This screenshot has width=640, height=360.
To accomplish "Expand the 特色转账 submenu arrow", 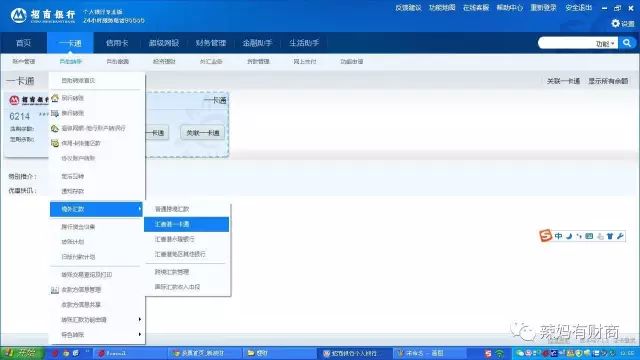I will [140, 335].
